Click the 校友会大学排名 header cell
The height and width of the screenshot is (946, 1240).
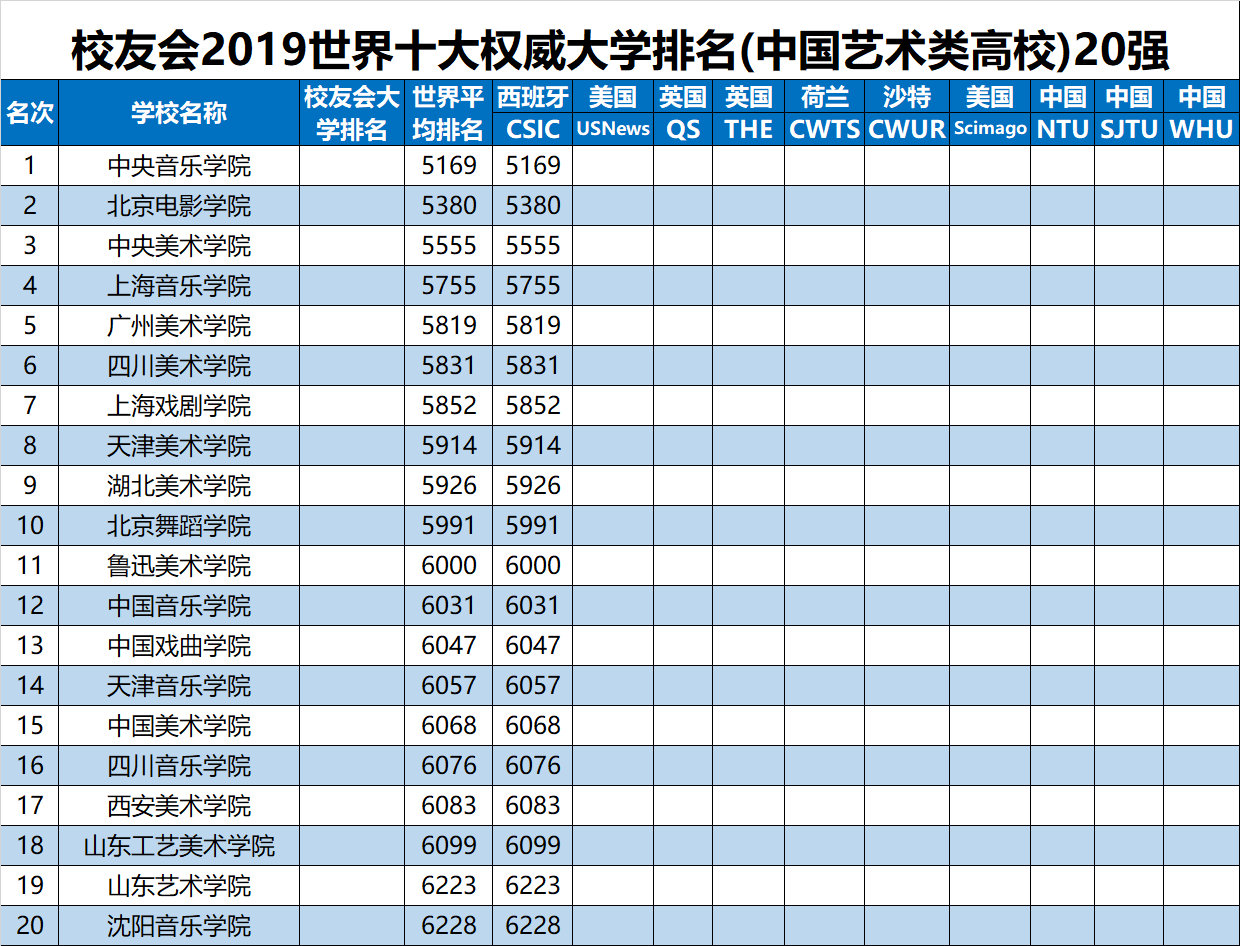352,113
